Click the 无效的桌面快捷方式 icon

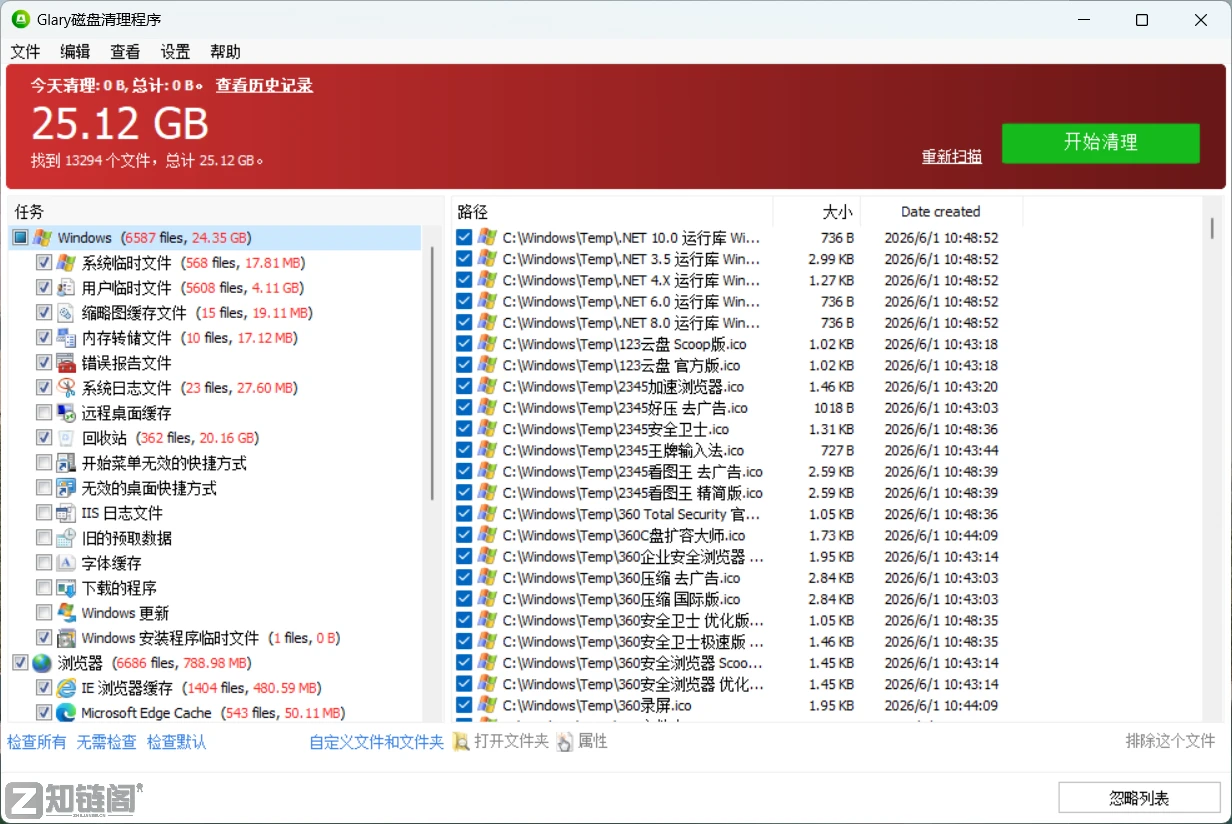point(66,488)
